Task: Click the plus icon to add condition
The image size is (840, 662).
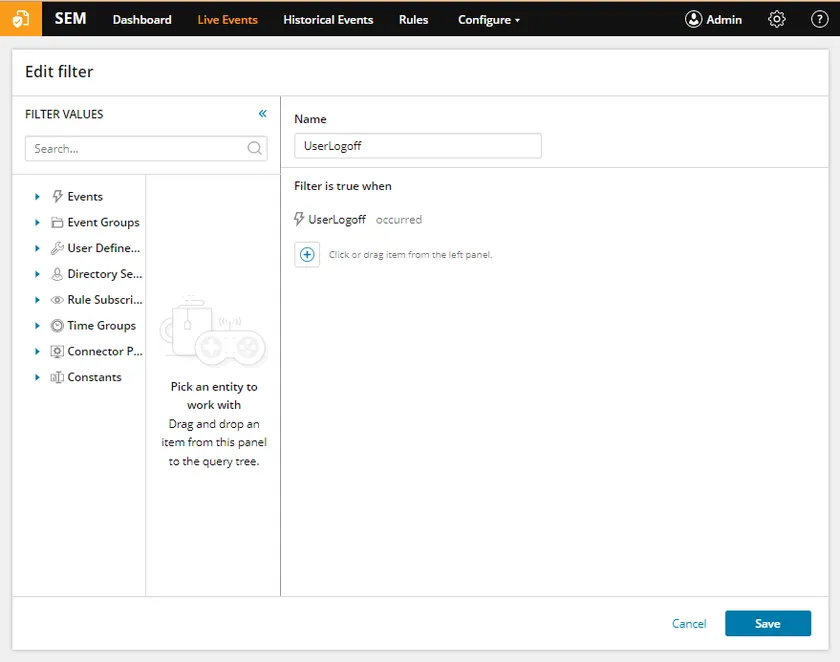Action: tap(307, 254)
